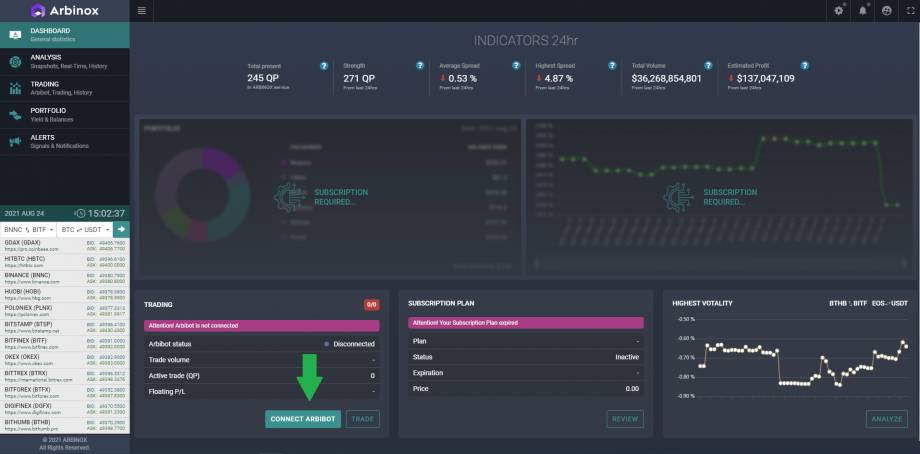Open the settings gear in top bar

pyautogui.click(x=839, y=11)
